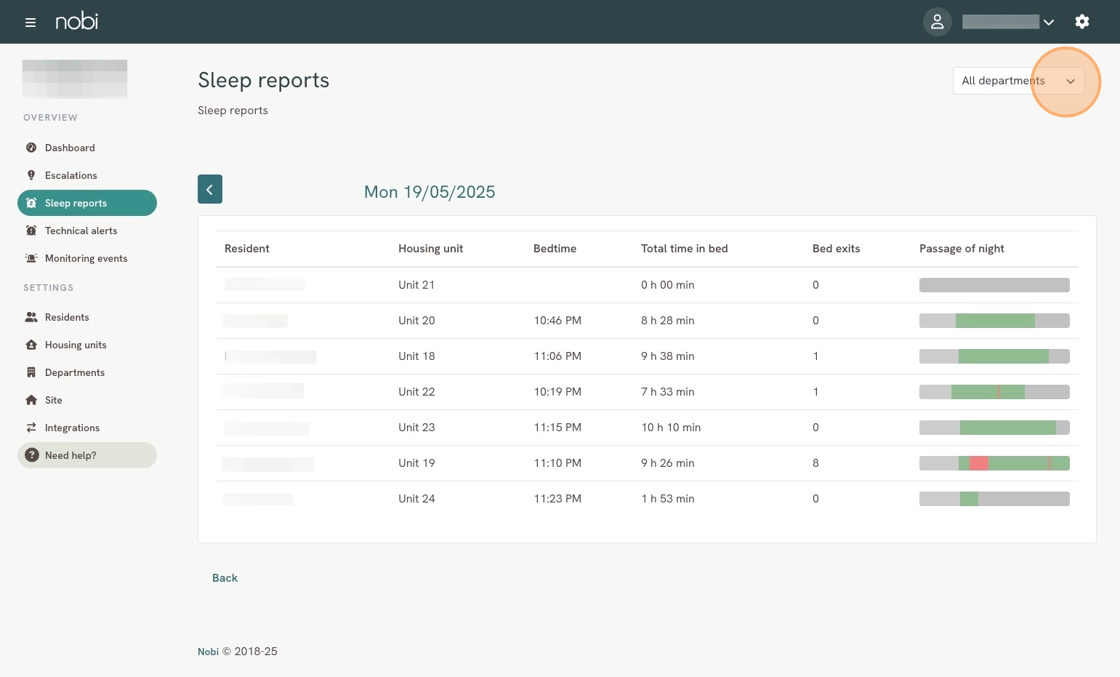Select Integrations in the sidebar
1120x677 pixels.
(72, 428)
